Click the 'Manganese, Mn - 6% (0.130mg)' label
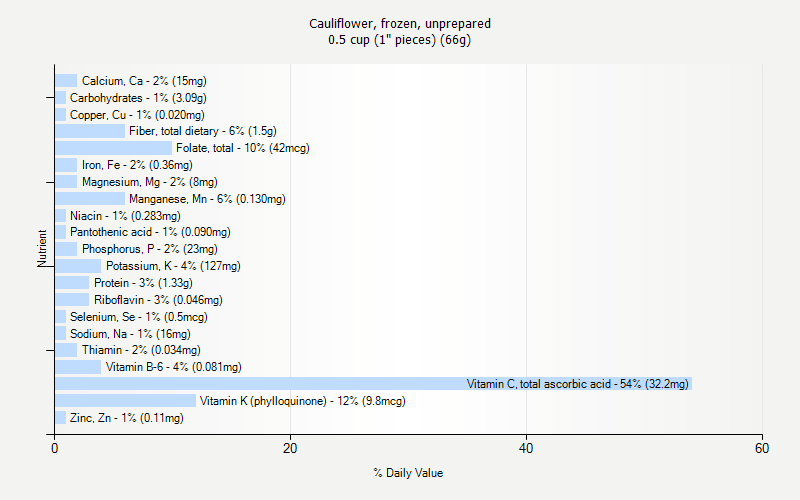 [x=207, y=199]
